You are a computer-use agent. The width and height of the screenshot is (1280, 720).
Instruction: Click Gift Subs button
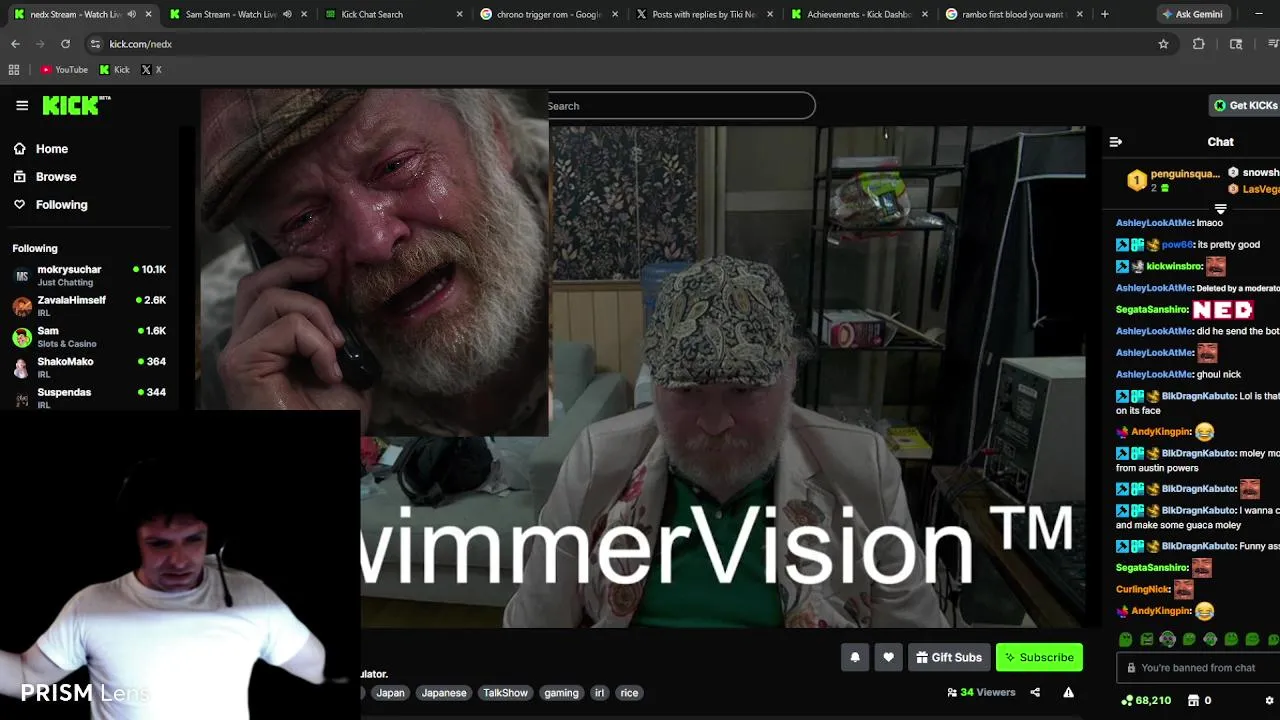[949, 657]
